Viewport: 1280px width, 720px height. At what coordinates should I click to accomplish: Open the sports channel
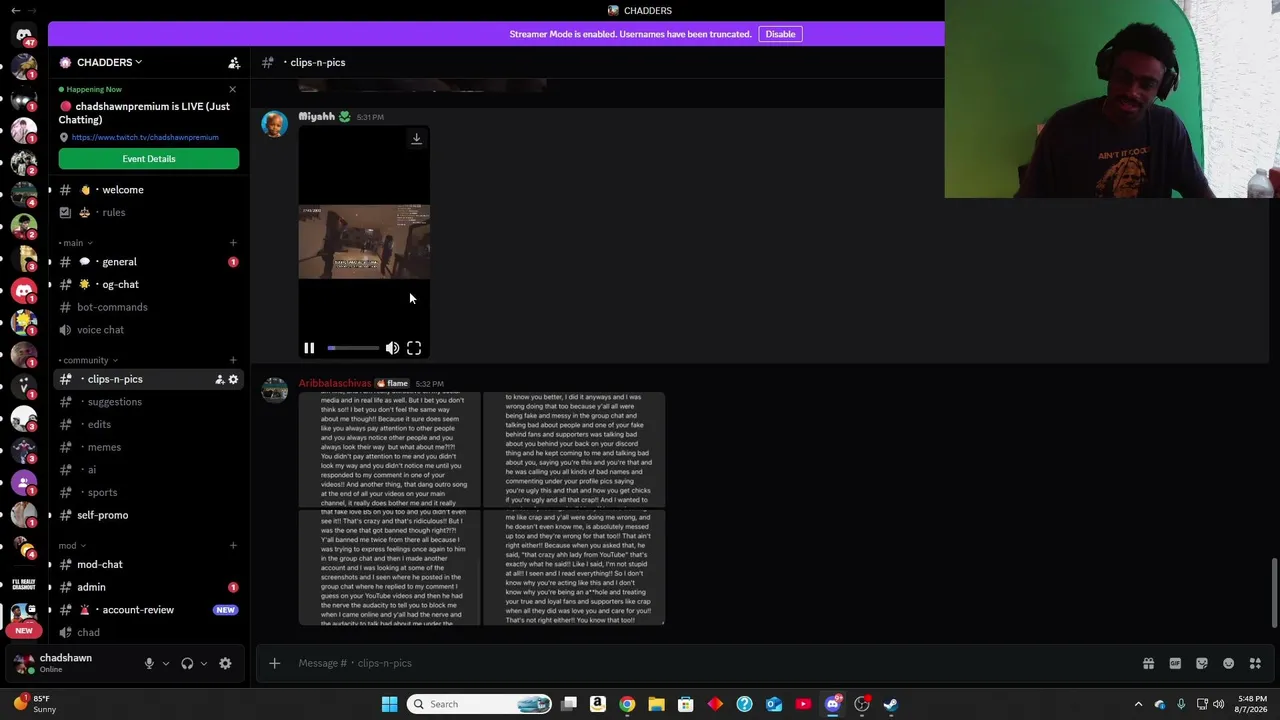148,492
